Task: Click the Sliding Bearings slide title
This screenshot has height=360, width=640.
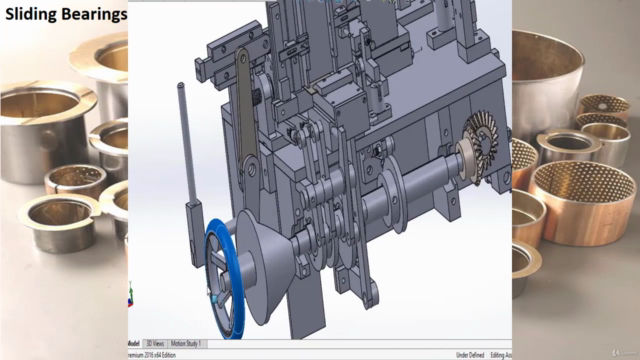Action: [x=66, y=14]
